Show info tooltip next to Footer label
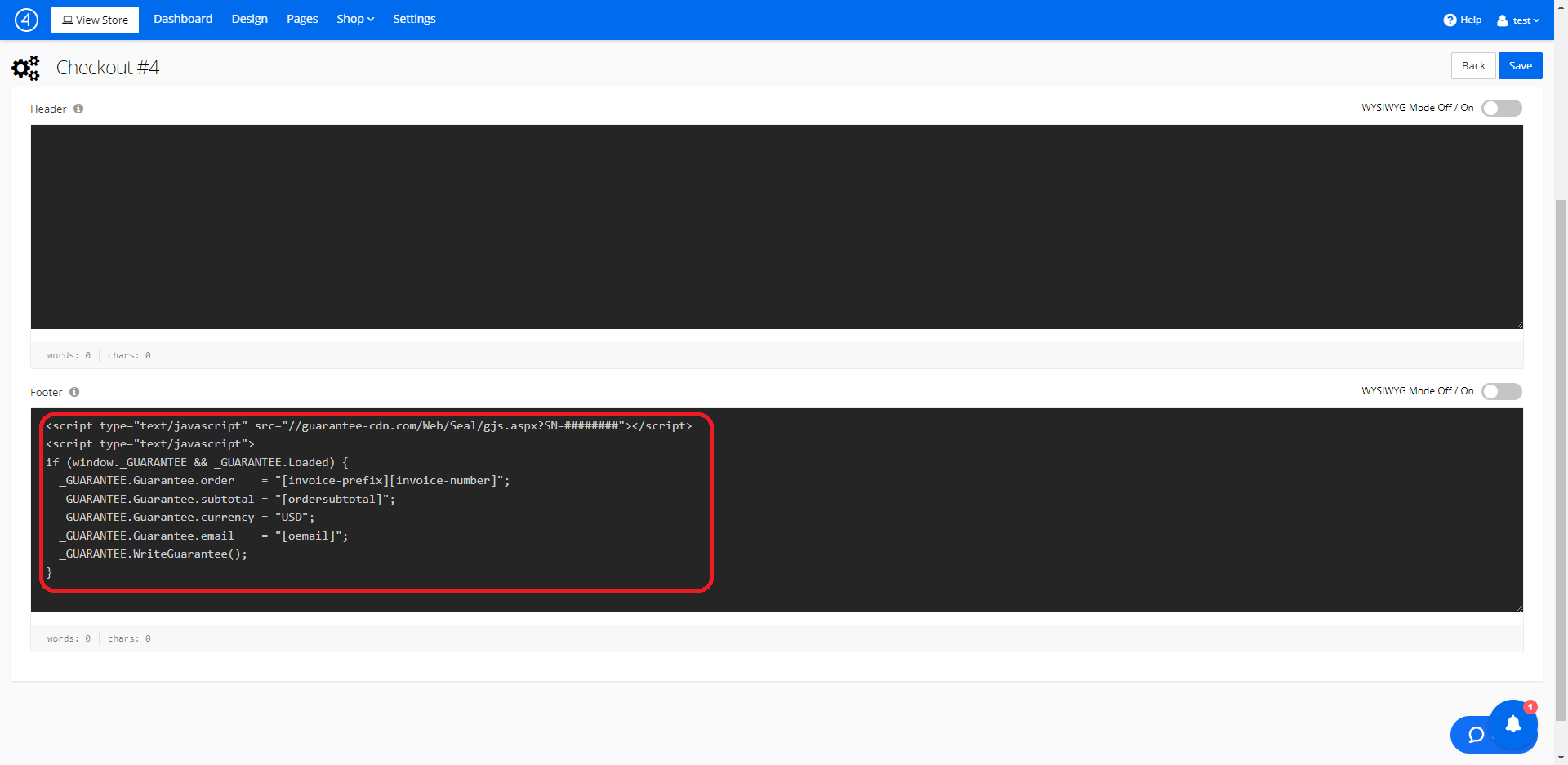 74,392
